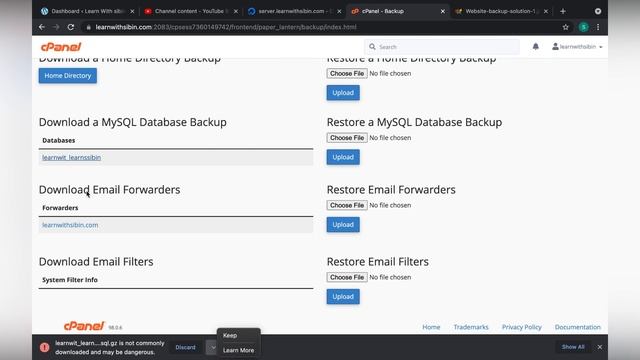Open Chrome three-dot menu
The image size is (640, 360).
(598, 27)
